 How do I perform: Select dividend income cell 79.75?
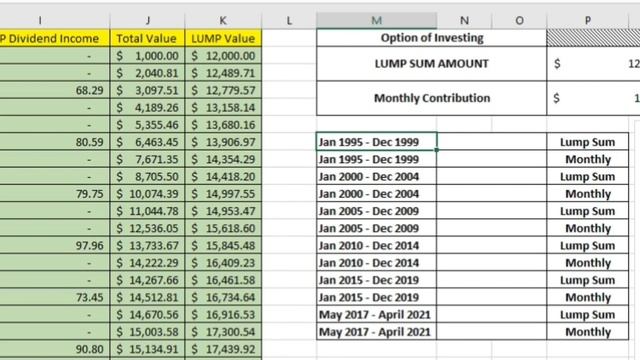(x=55, y=194)
